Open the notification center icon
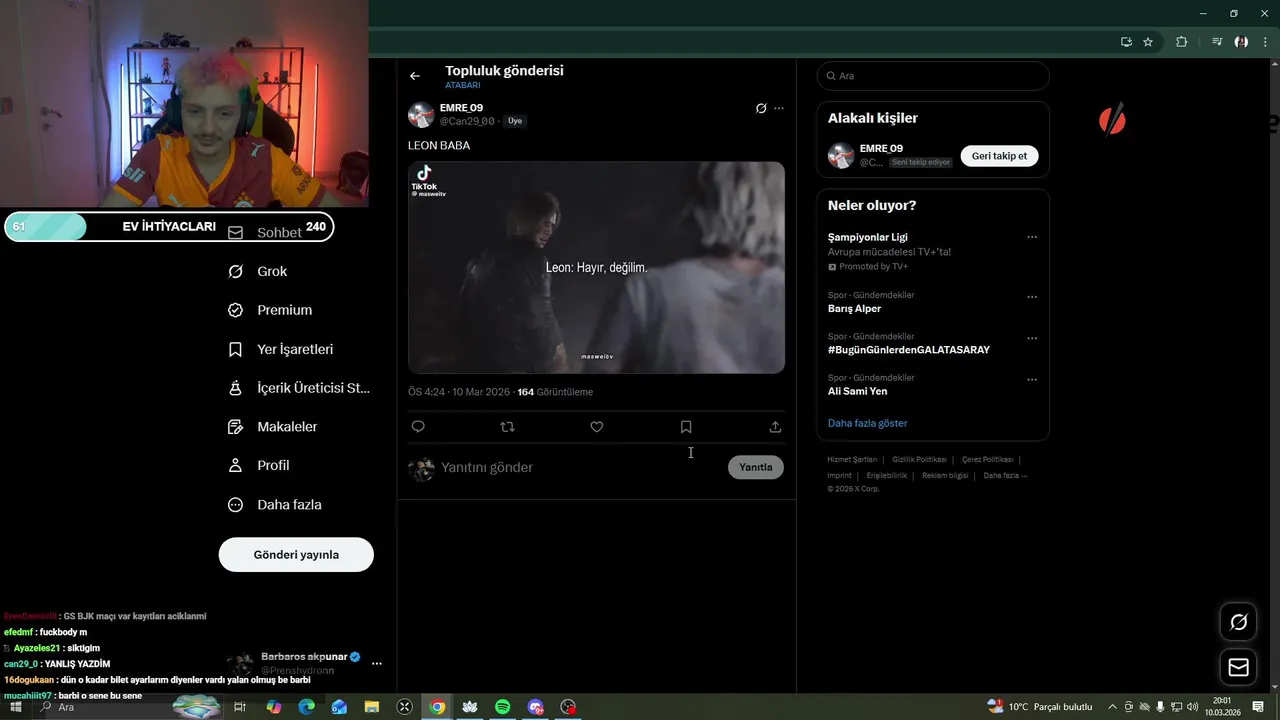The height and width of the screenshot is (720, 1280). pos(1259,707)
